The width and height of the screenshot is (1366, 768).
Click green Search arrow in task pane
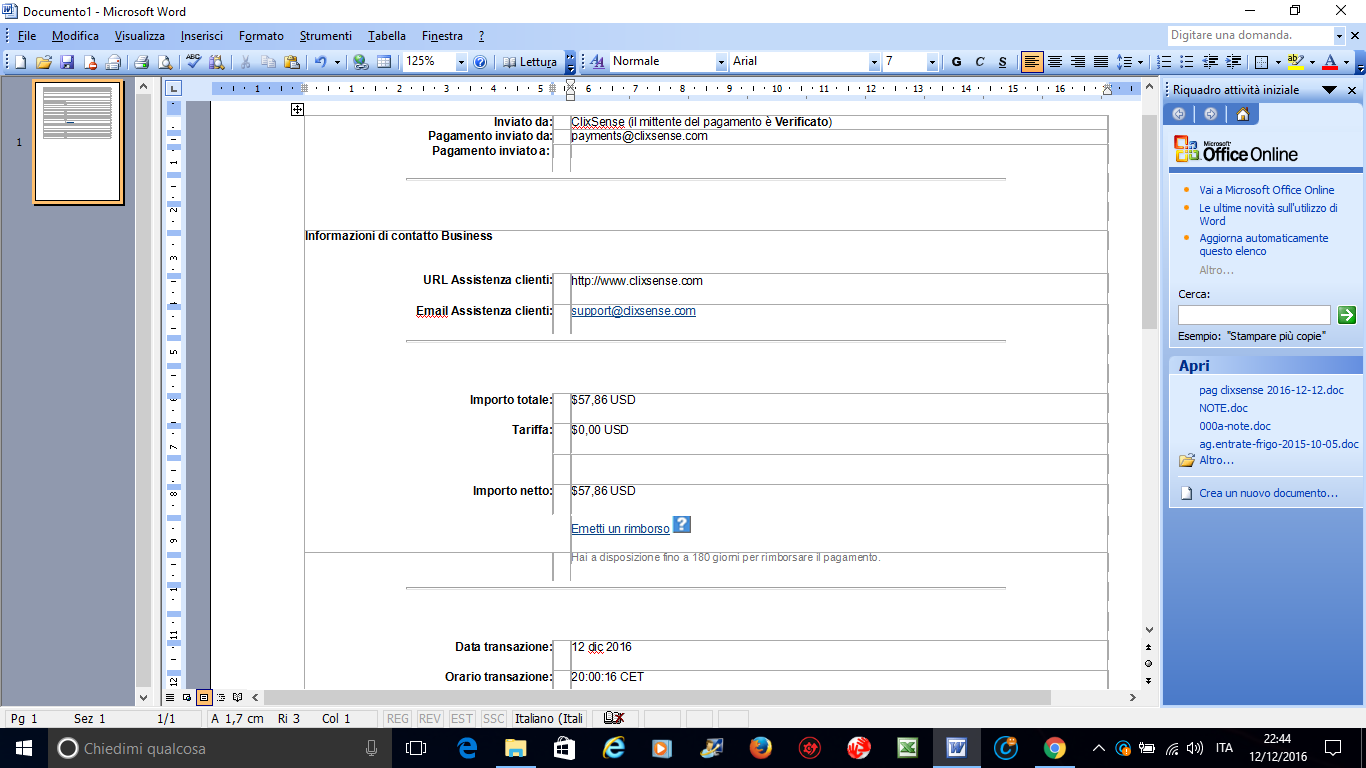[x=1347, y=315]
